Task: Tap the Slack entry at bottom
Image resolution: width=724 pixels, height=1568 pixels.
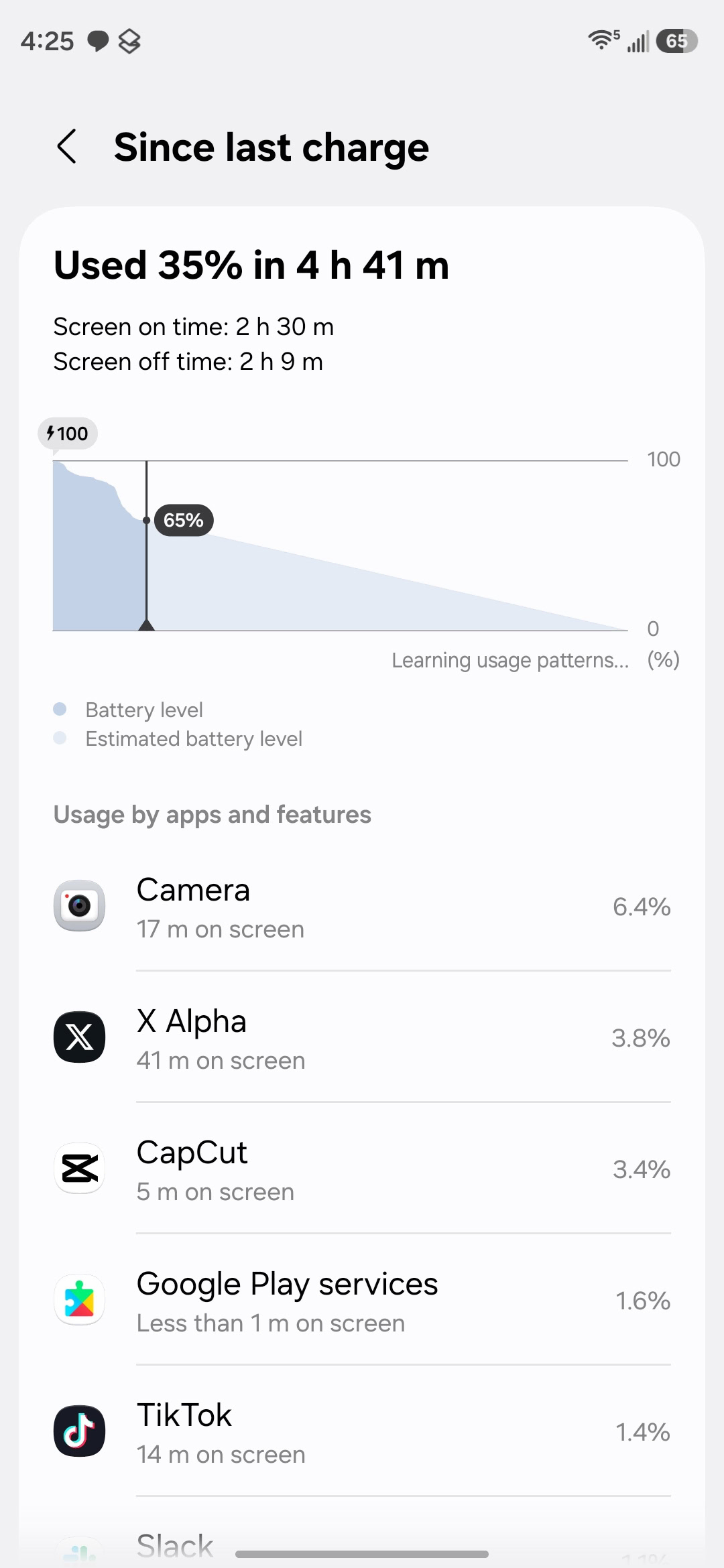Action: pos(176,1545)
